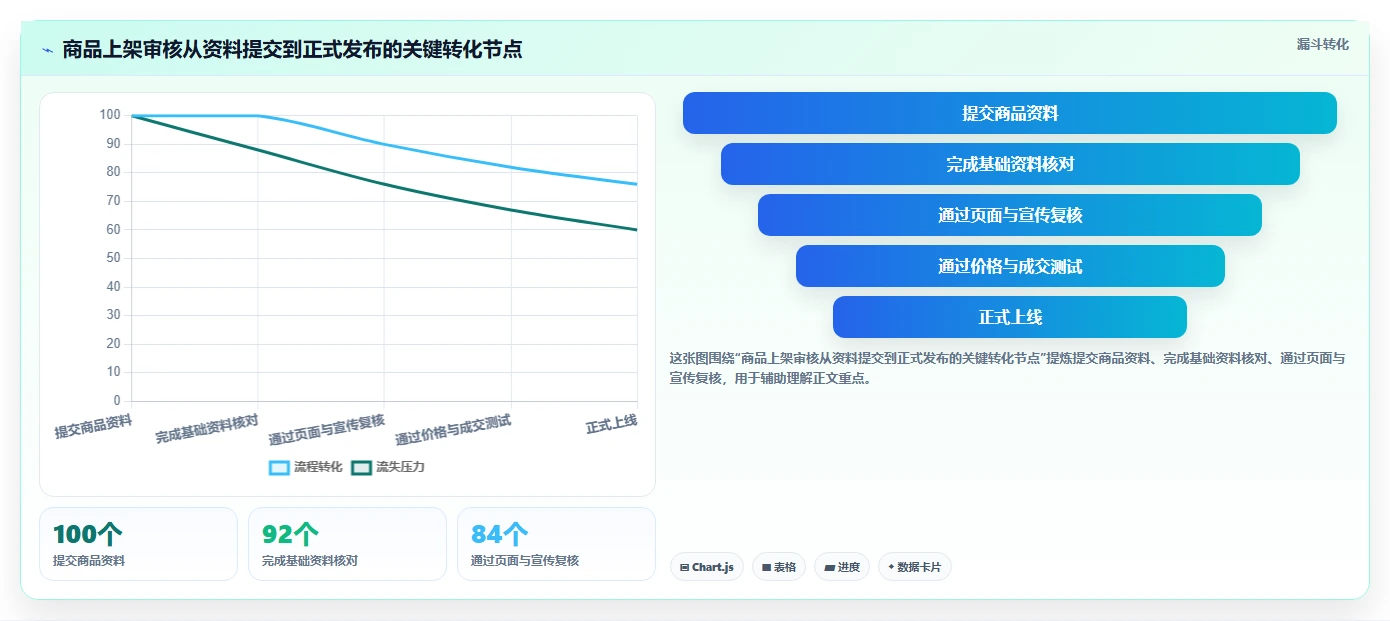Viewport: 1390px width, 621px height.
Task: Toggle the 流失压力 legend entry
Action: (x=388, y=467)
